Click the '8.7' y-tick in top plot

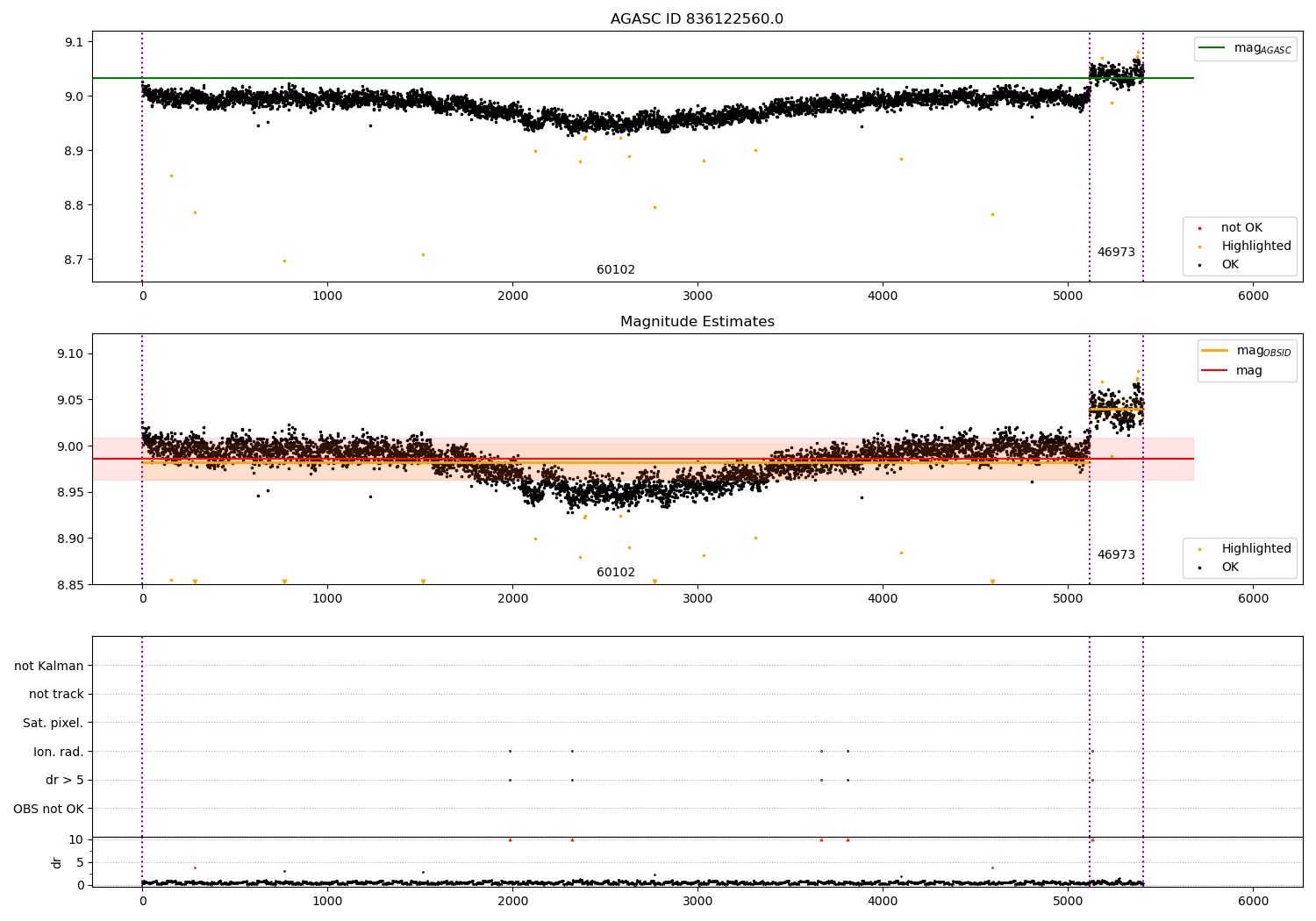[x=74, y=261]
